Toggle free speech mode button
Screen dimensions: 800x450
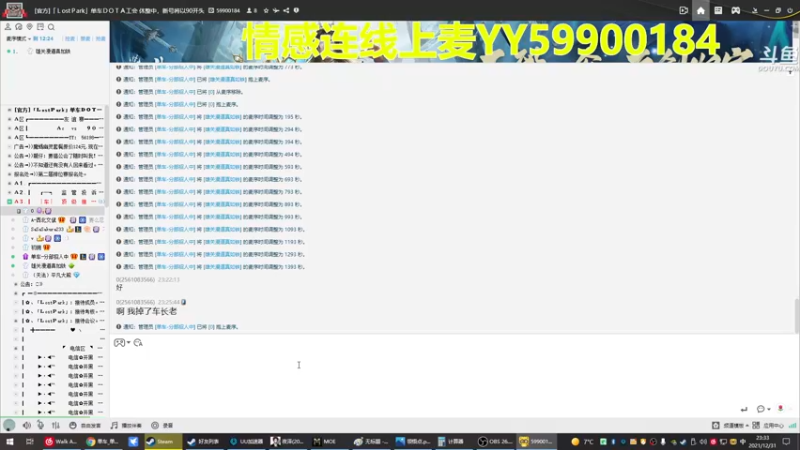pos(85,425)
